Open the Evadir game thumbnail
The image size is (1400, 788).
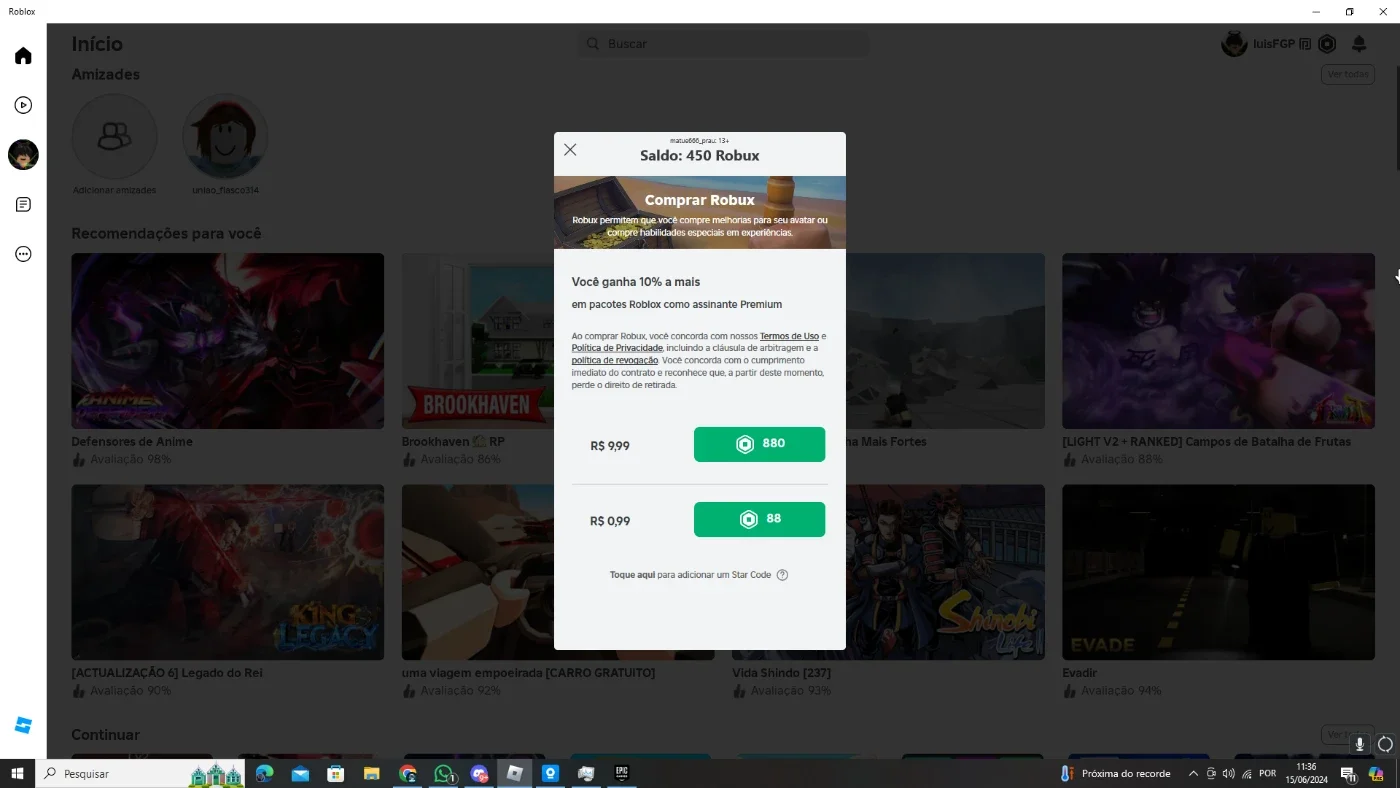[1218, 572]
